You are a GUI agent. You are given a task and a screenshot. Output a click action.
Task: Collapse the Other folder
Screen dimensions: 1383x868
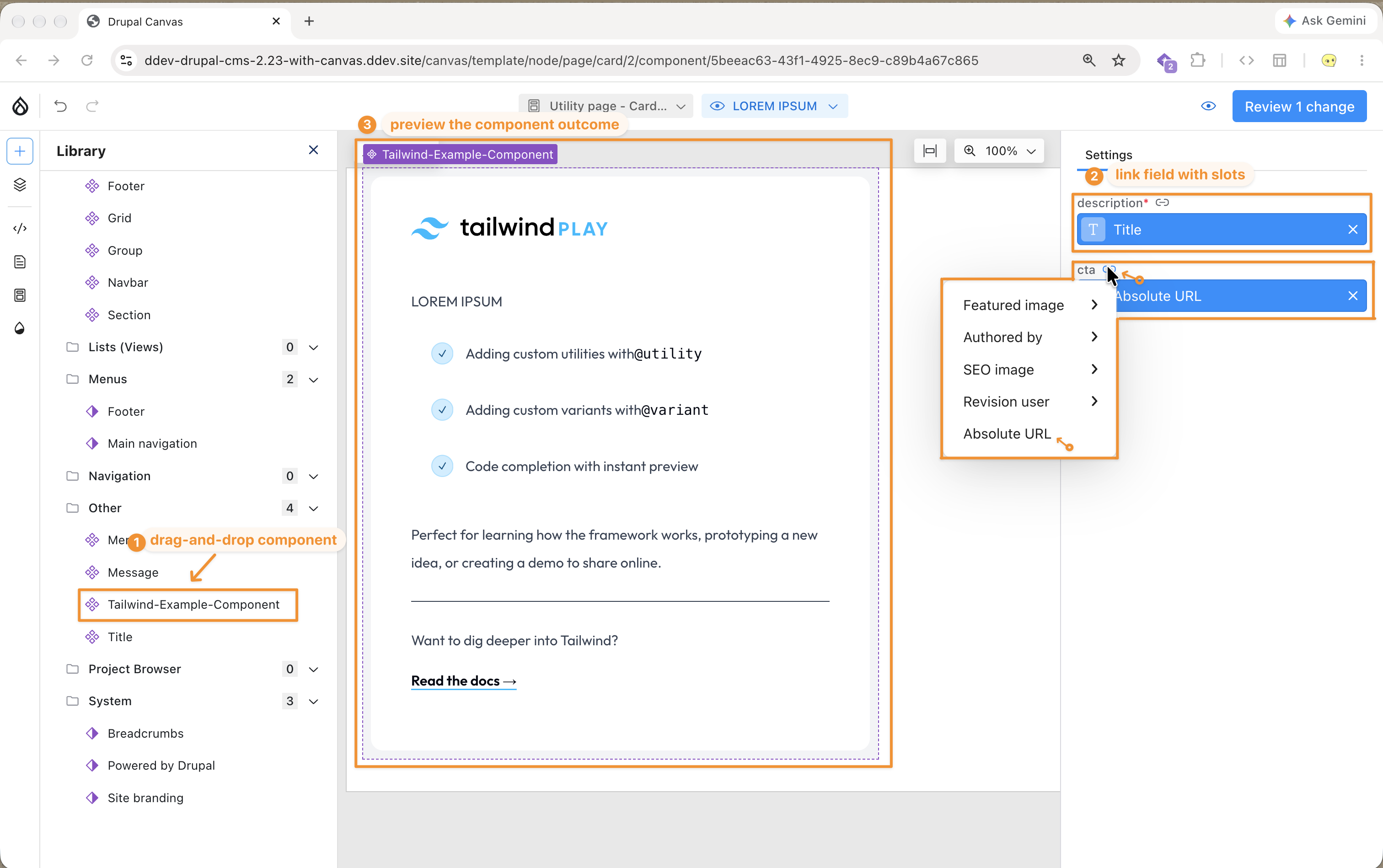pyautogui.click(x=313, y=508)
